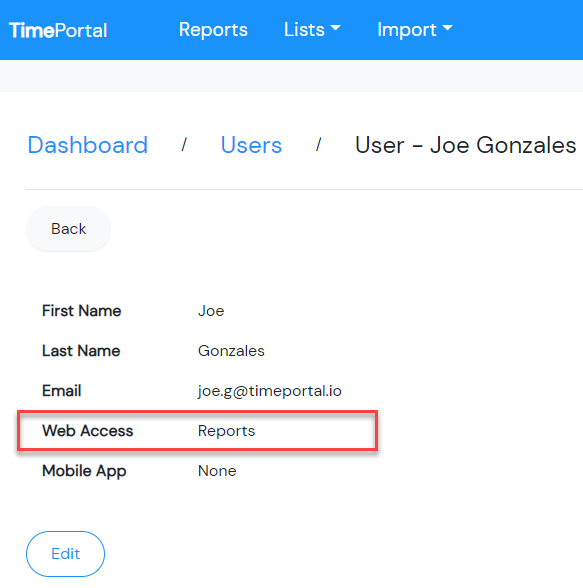The image size is (583, 588).
Task: Click the Email field label
Action: point(62,391)
